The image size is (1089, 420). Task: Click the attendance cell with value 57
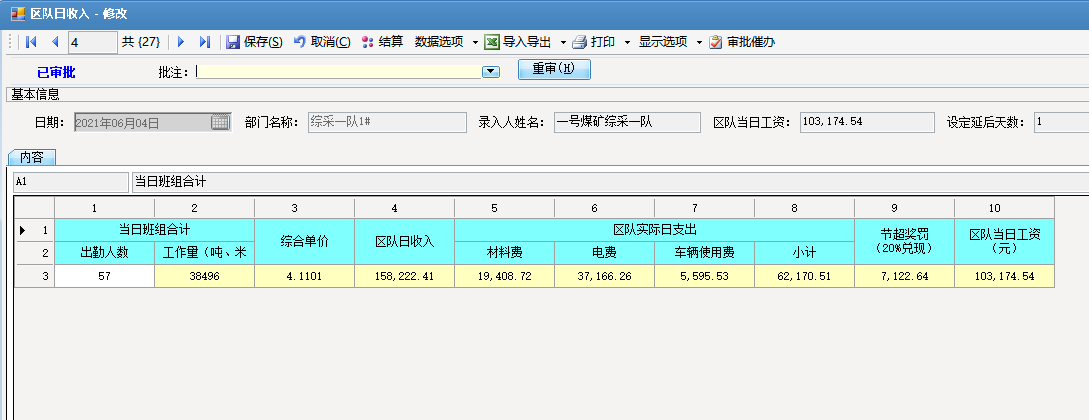pos(104,276)
